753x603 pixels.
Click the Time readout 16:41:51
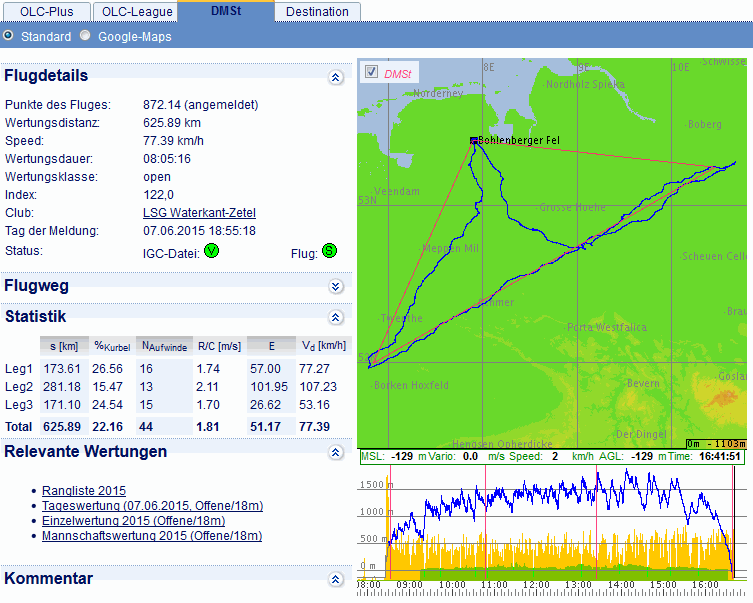(x=719, y=456)
